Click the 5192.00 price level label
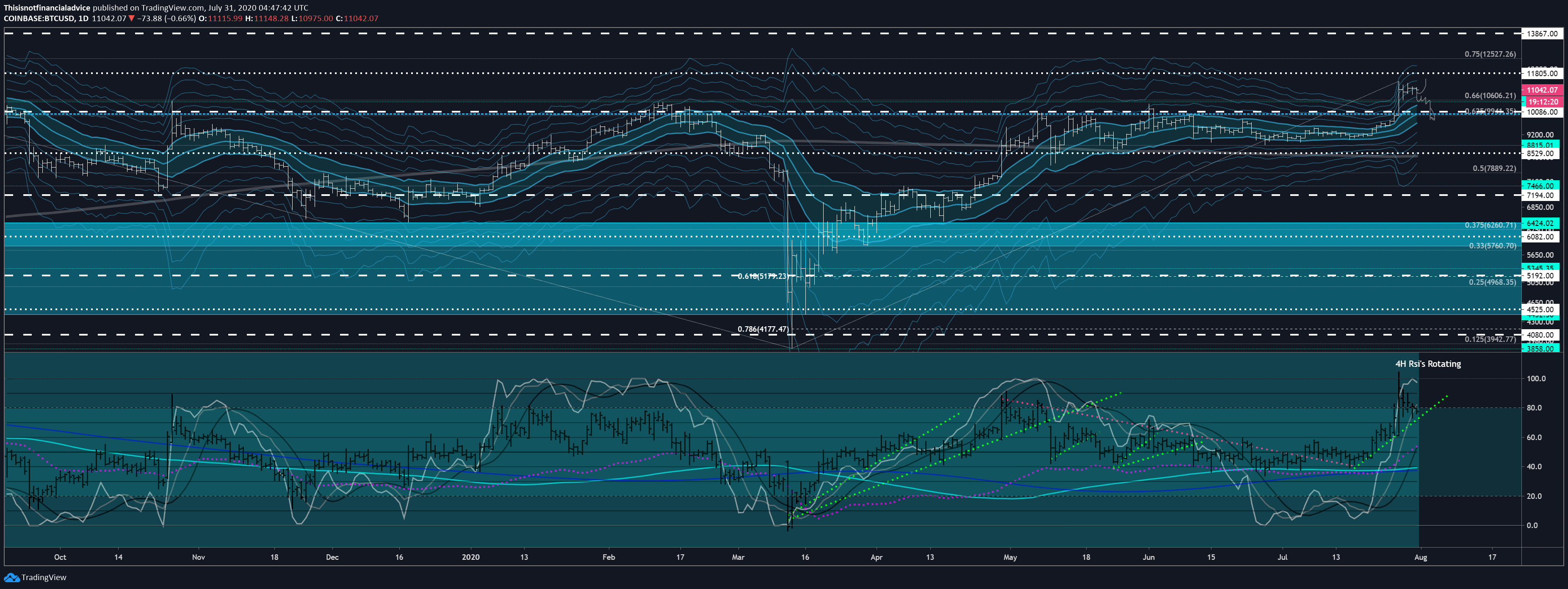The image size is (1568, 589). tap(1541, 275)
